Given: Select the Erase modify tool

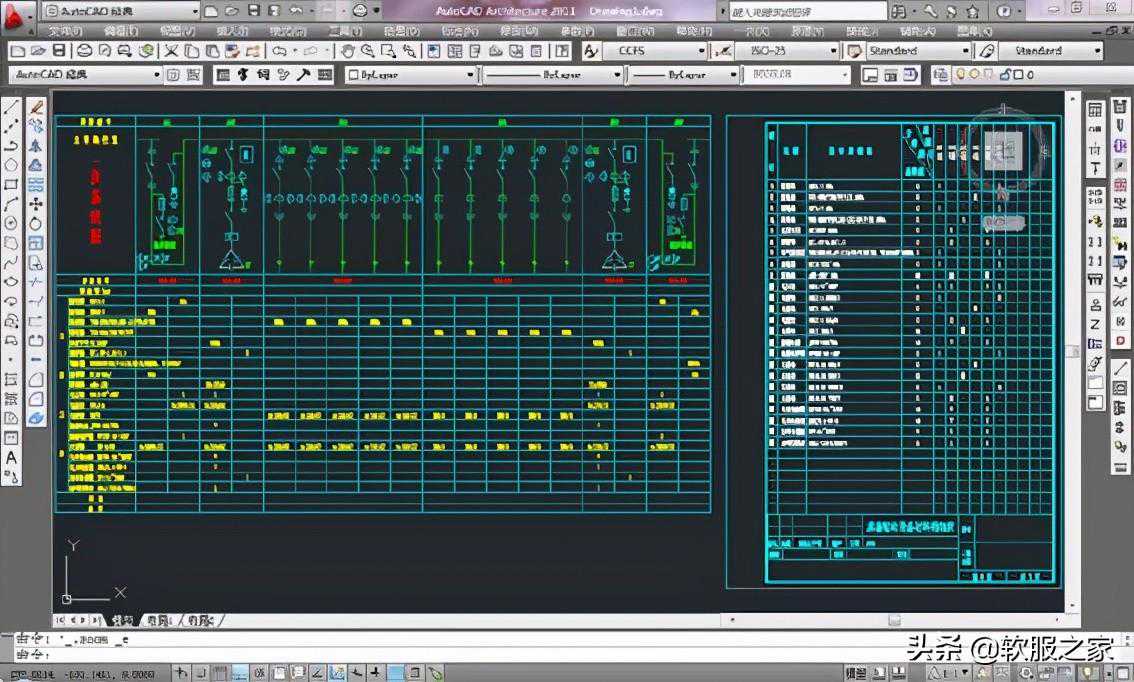Looking at the screenshot, I should 36,108.
